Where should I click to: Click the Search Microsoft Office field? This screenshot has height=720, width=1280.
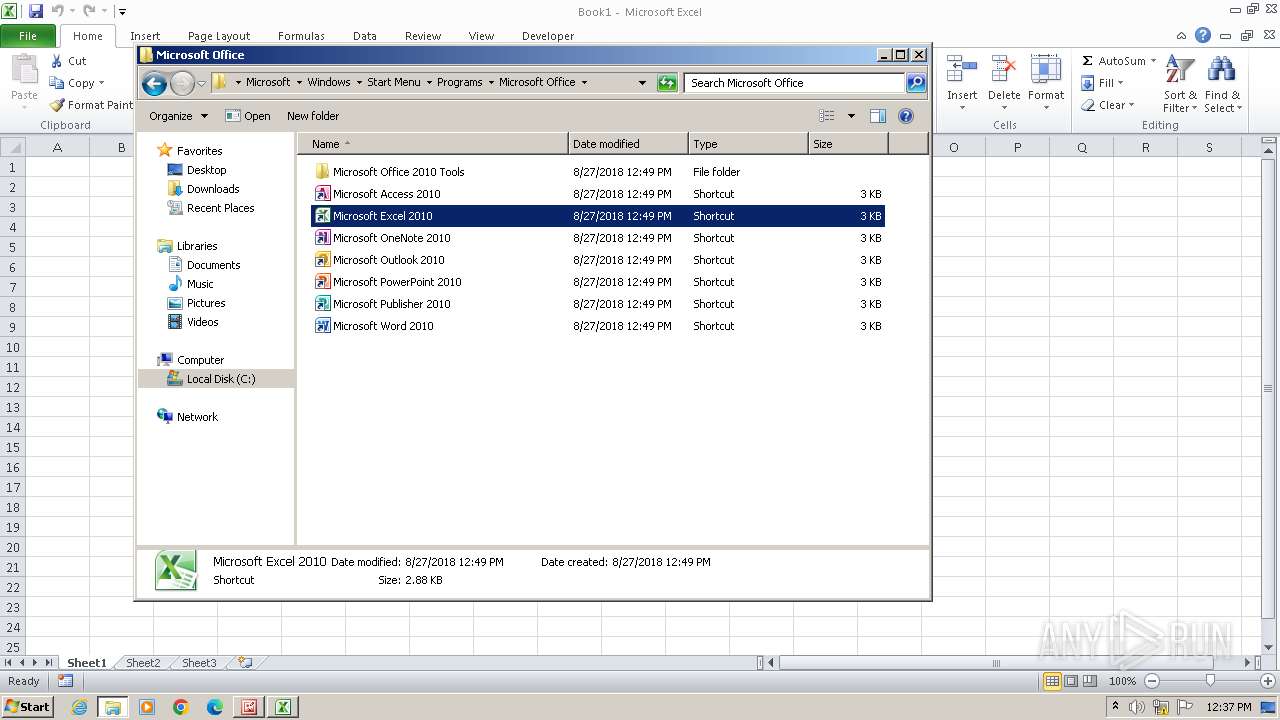coord(795,83)
